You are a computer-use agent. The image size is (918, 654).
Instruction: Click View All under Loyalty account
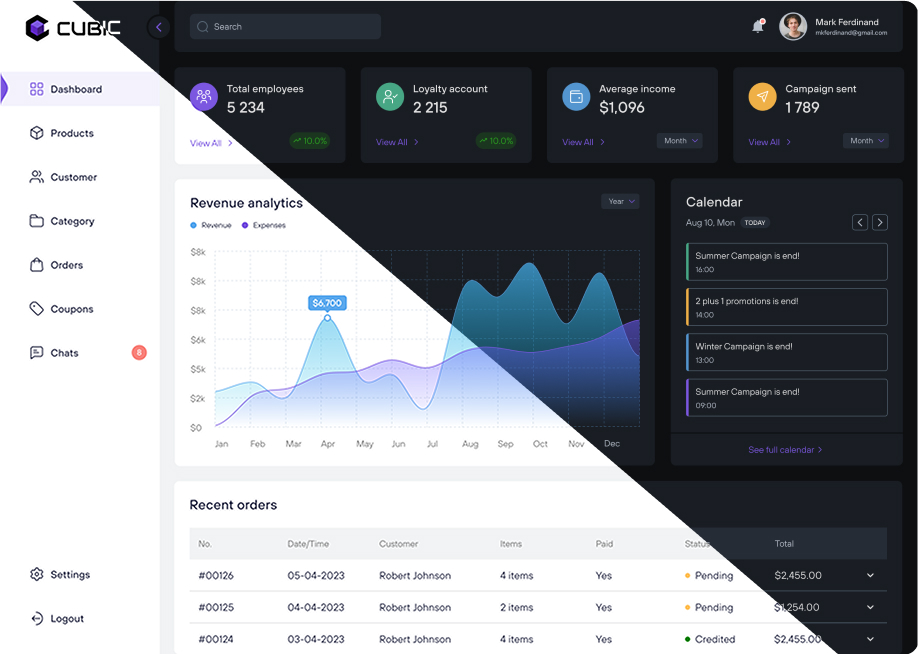[x=397, y=142]
